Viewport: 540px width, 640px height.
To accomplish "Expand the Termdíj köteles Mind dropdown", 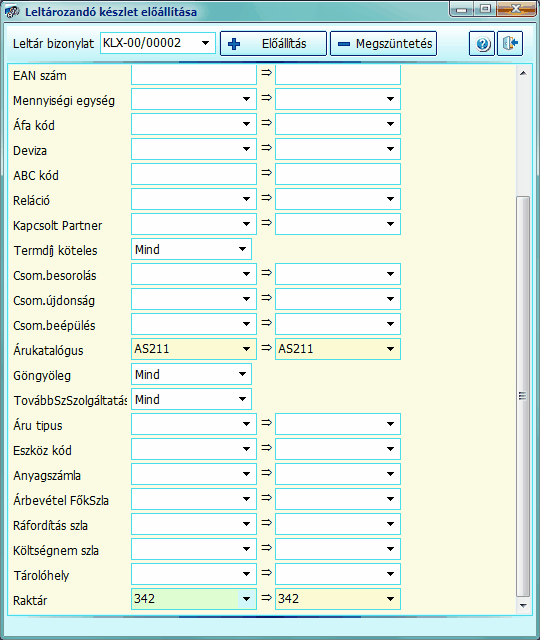I will coord(242,249).
